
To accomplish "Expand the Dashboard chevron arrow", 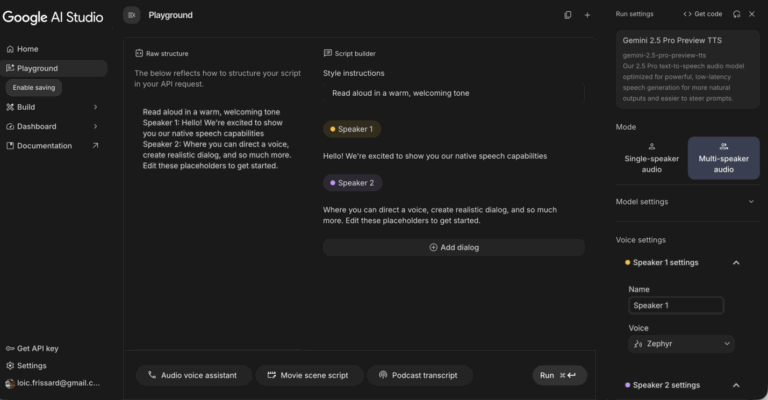I will coord(96,126).
